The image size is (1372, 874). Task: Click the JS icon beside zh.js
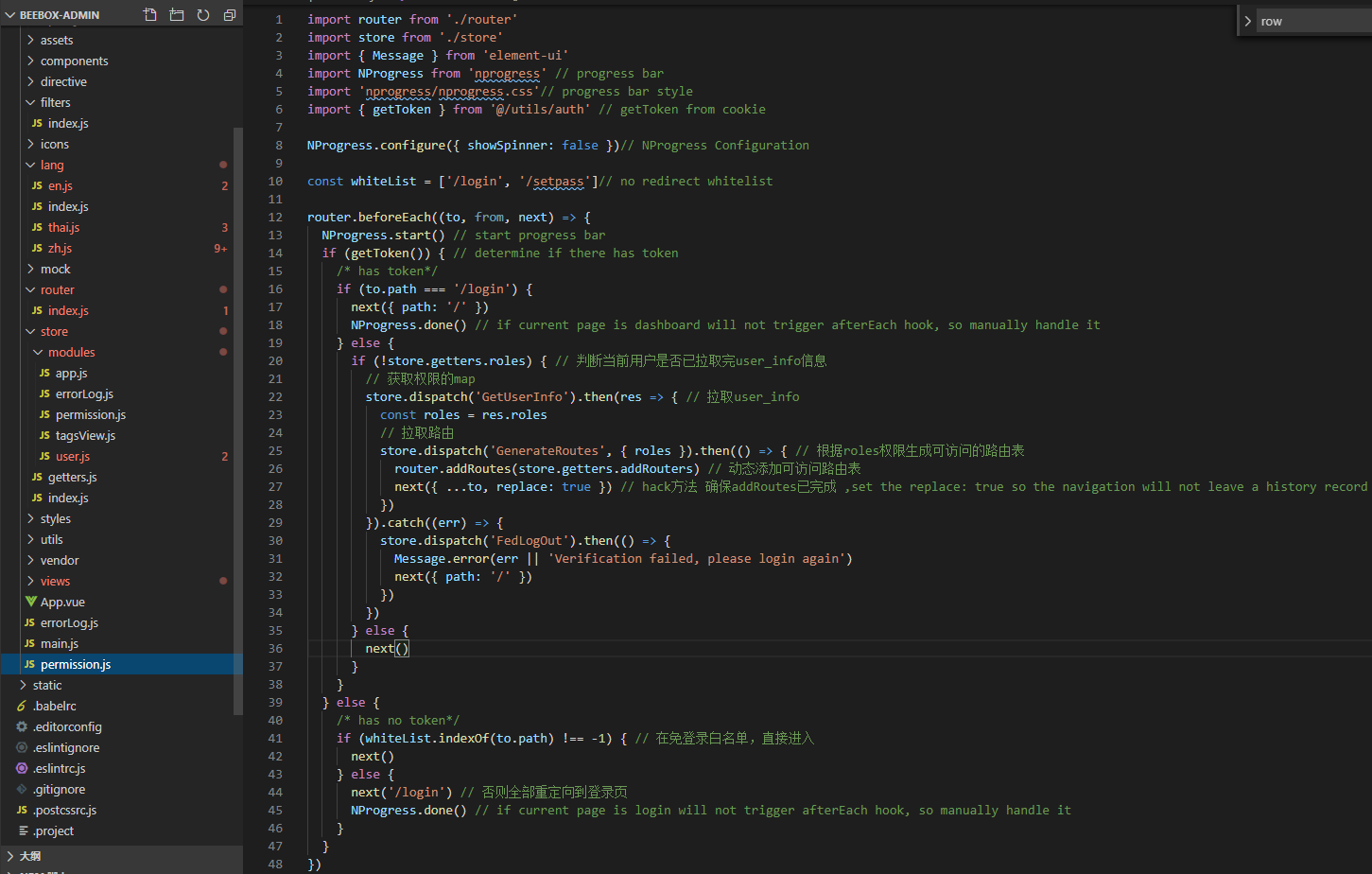point(37,248)
